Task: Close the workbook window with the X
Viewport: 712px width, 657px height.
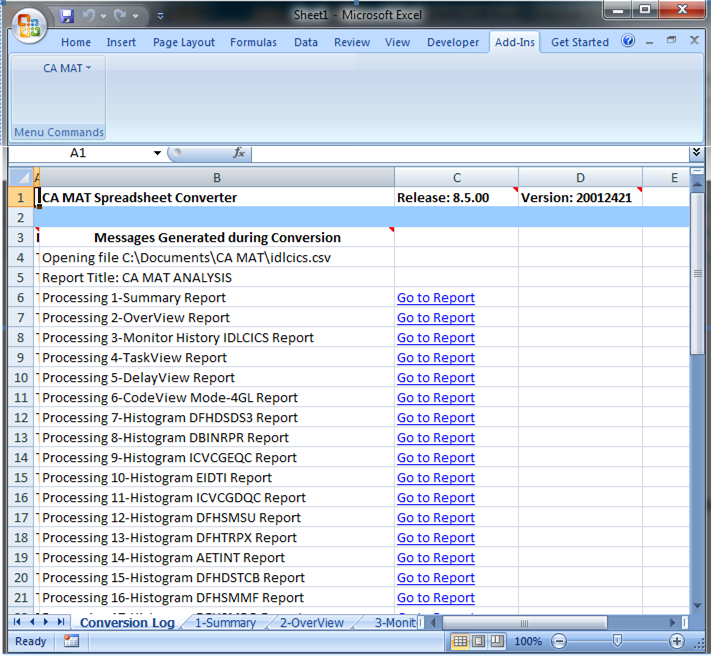Action: (694, 40)
